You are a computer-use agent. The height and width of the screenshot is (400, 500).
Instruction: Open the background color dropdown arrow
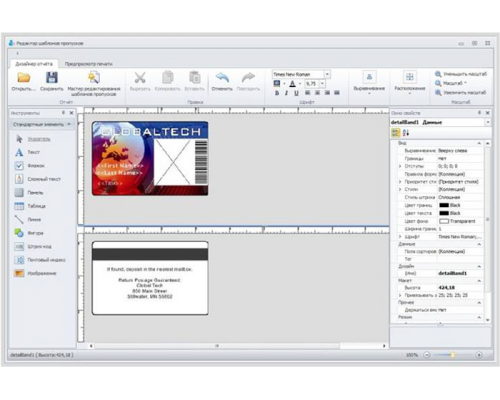click(284, 84)
